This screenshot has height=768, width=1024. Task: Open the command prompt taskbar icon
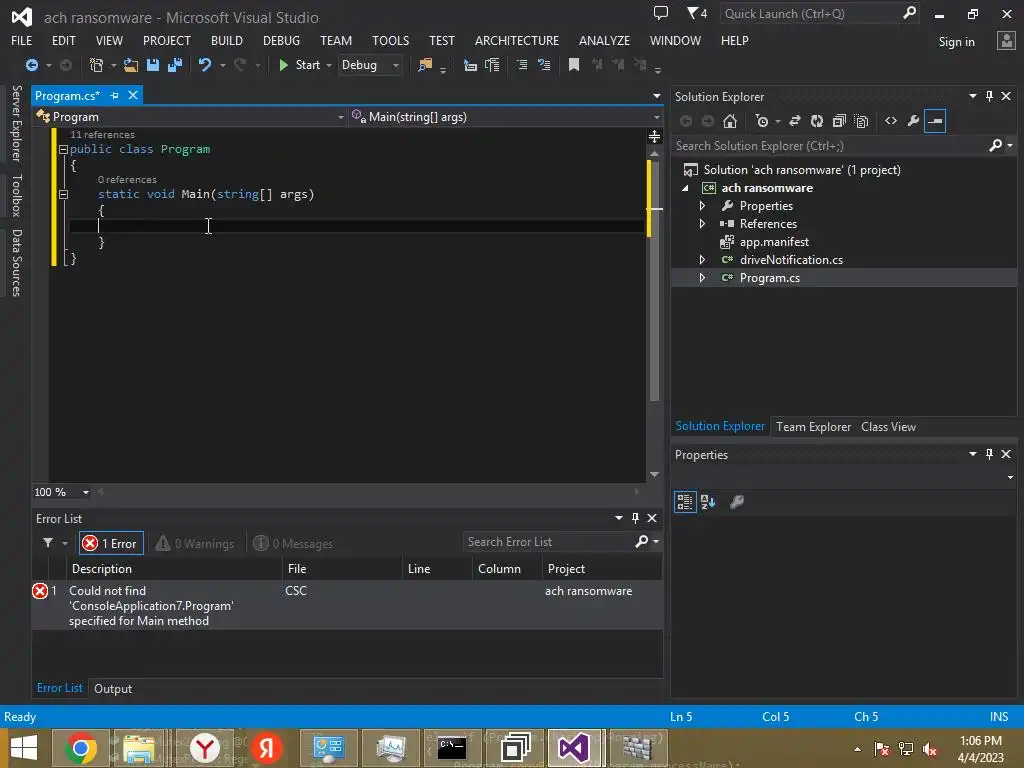pos(452,748)
